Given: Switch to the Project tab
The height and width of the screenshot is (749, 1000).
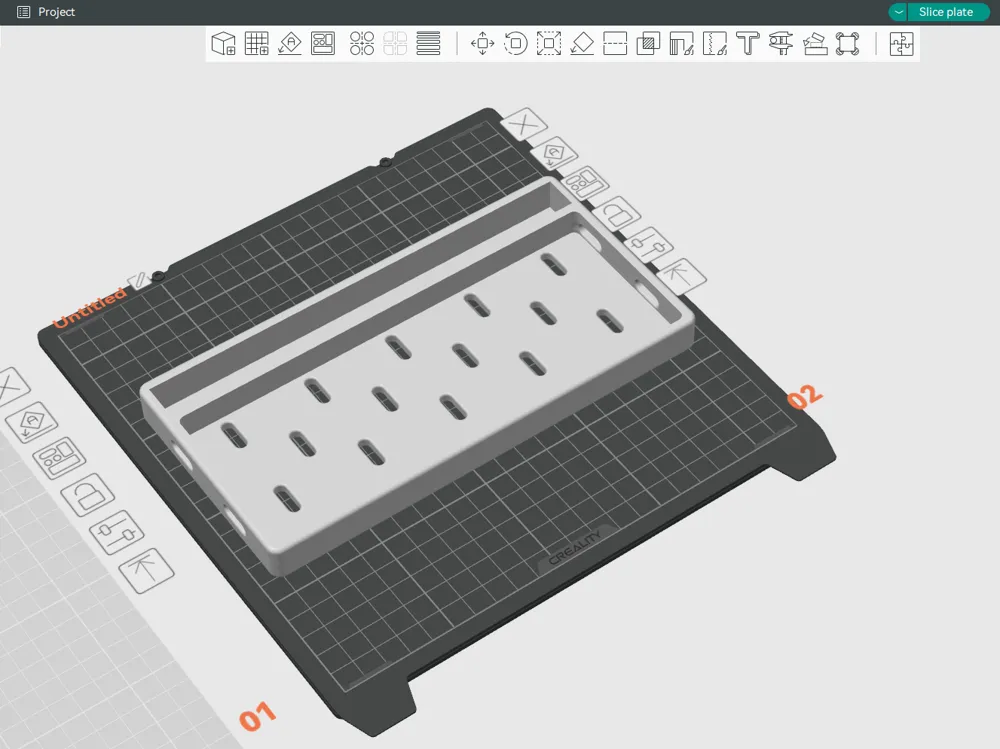Looking at the screenshot, I should (56, 12).
